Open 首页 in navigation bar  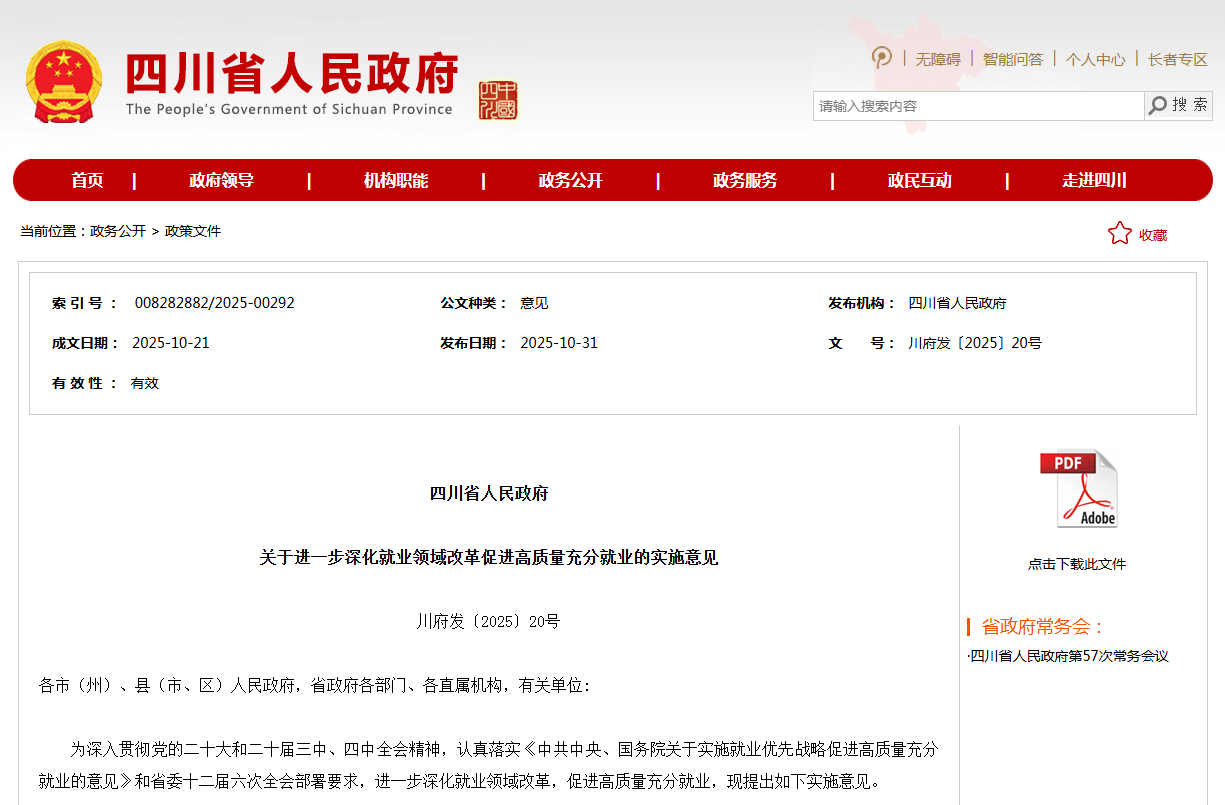(x=87, y=181)
